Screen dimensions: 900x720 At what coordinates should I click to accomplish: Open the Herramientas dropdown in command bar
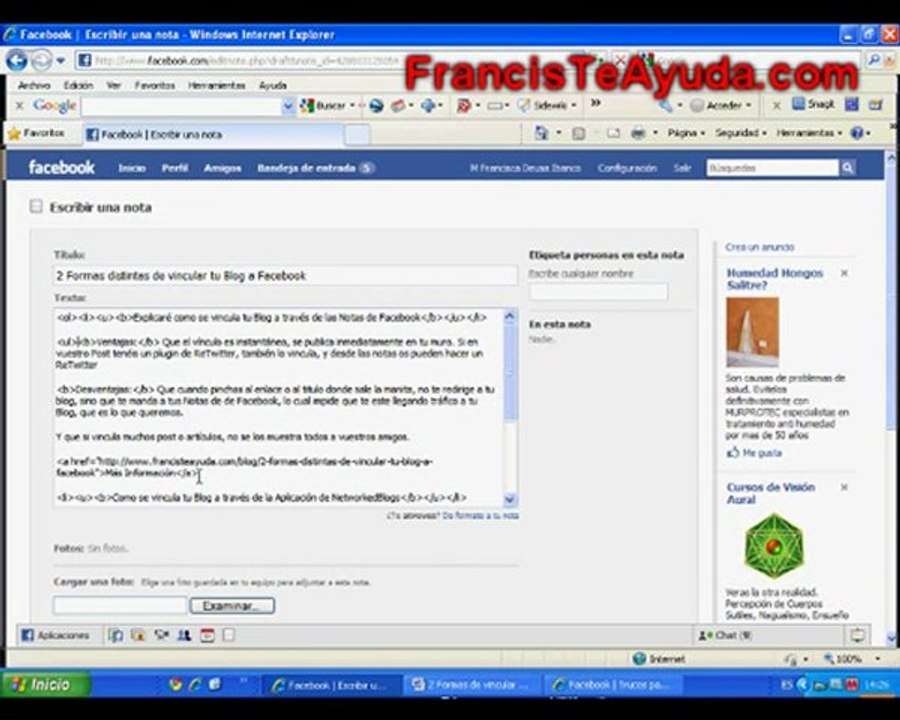pyautogui.click(x=808, y=133)
